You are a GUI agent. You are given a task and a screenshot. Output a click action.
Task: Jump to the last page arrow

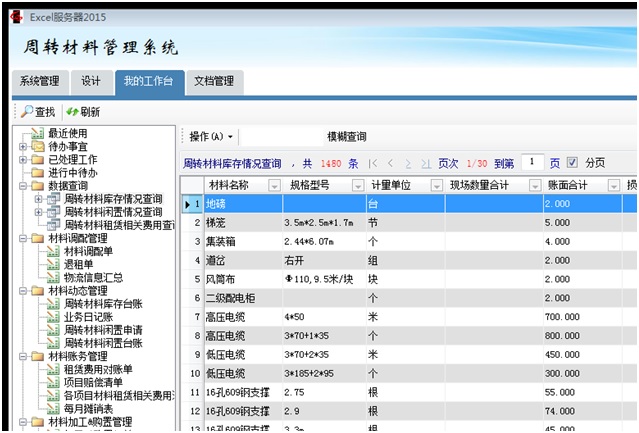(x=426, y=162)
